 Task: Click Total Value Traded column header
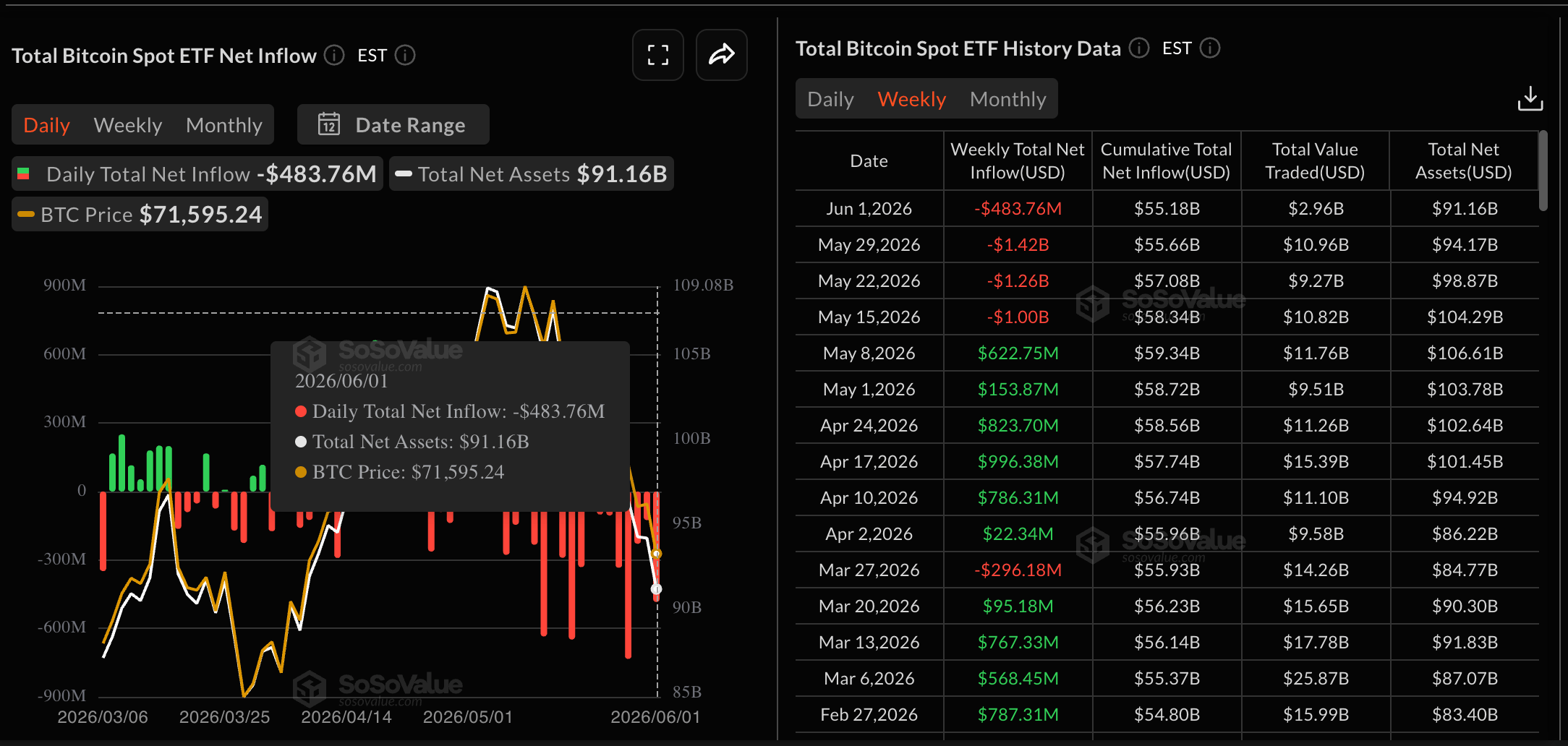1315,161
